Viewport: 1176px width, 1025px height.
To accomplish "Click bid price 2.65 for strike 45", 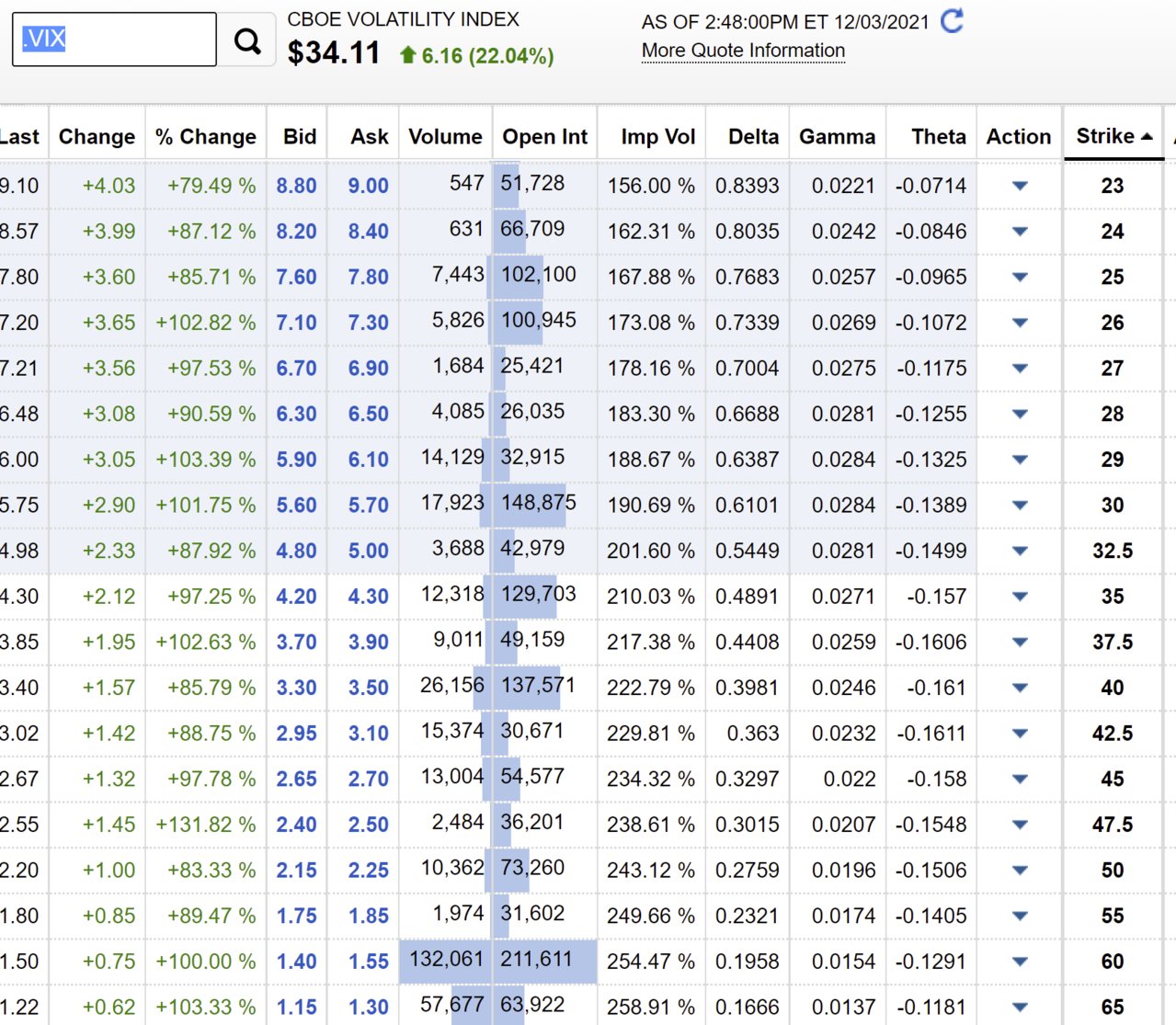I will (296, 779).
